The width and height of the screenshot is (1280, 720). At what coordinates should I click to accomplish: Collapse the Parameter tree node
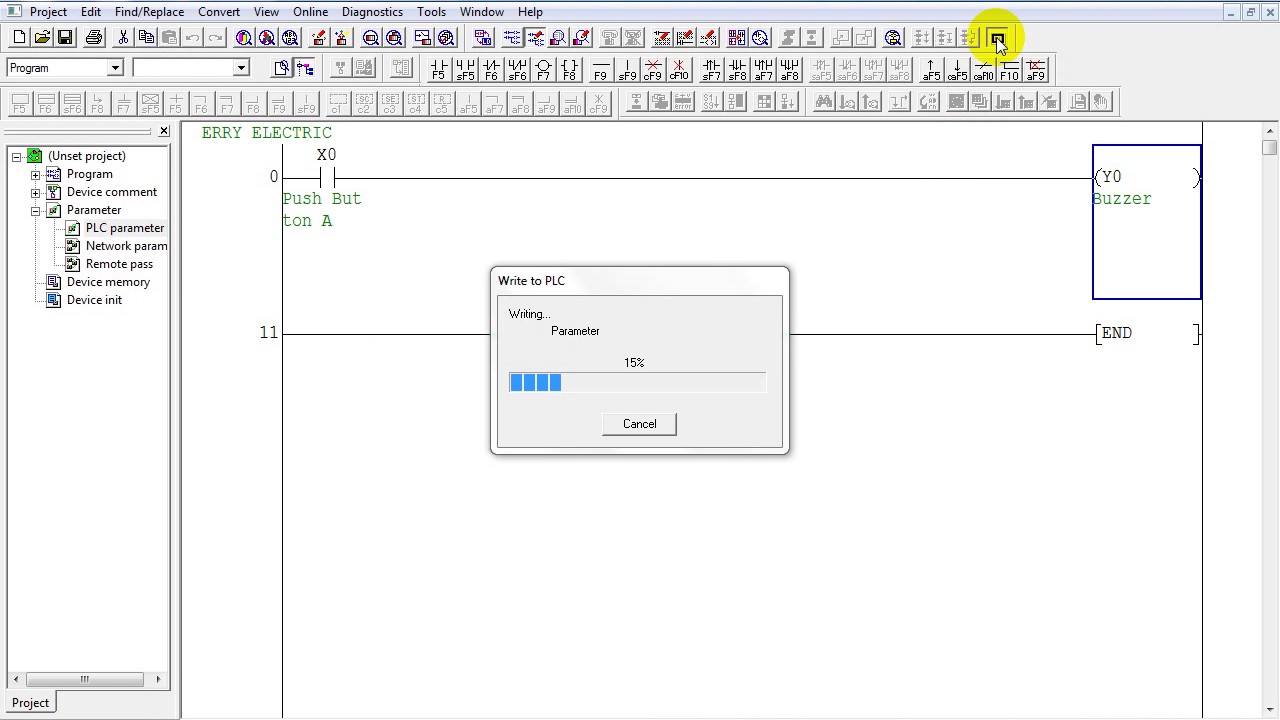(36, 210)
